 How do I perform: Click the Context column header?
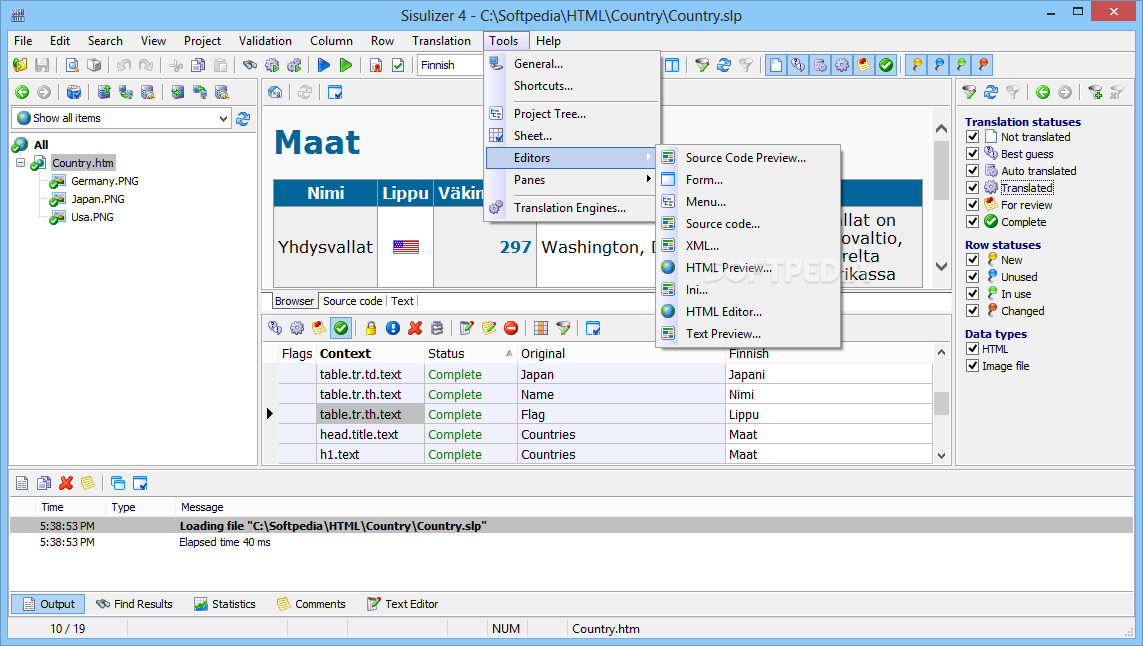click(370, 354)
